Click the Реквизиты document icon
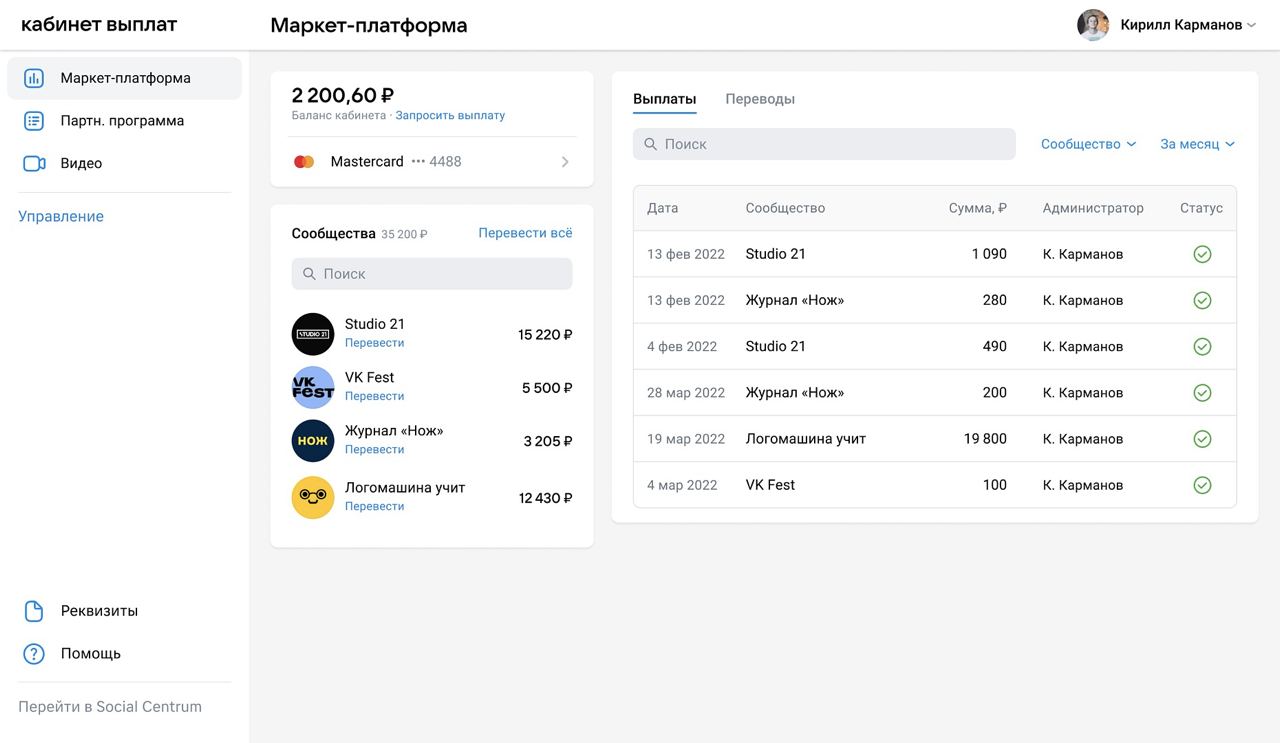The width and height of the screenshot is (1280, 743). [x=34, y=611]
